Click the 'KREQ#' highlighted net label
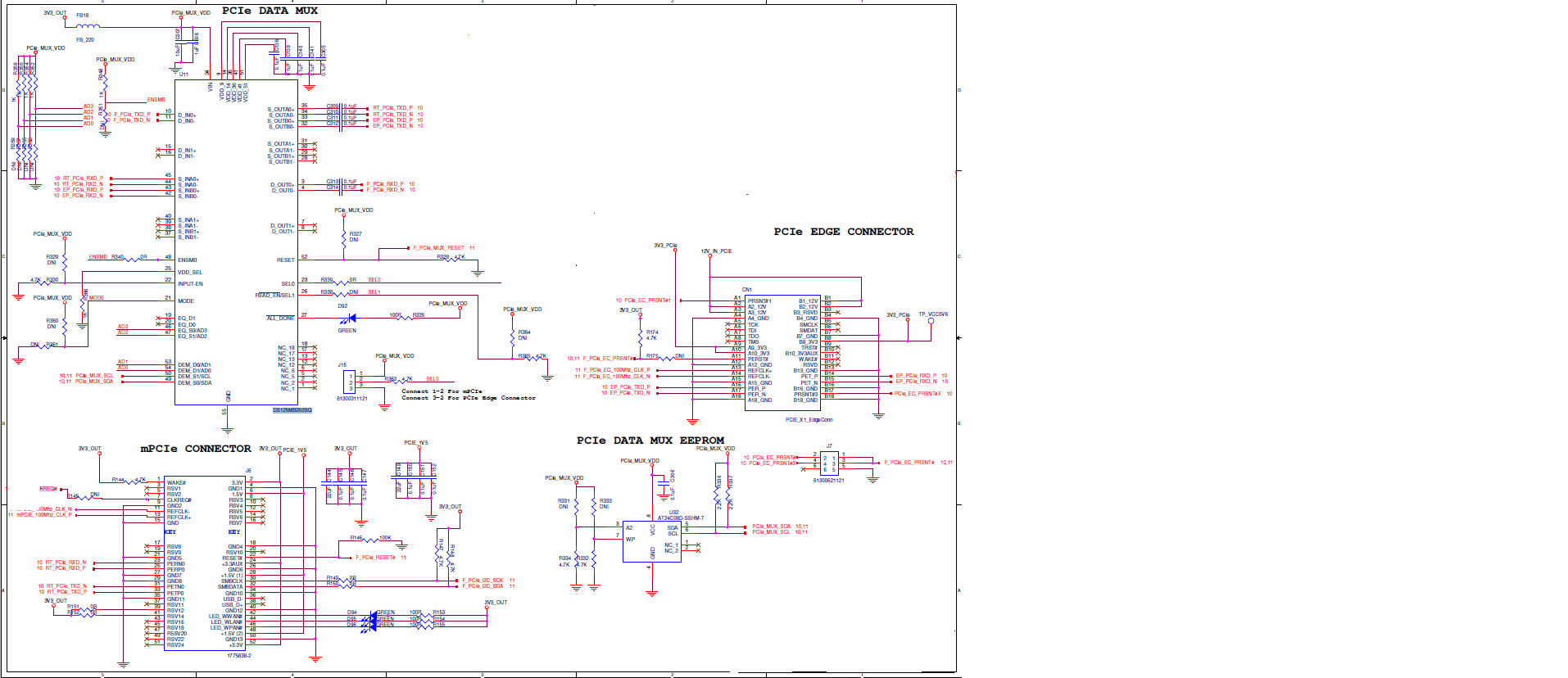This screenshot has height=678, width=1568. pyautogui.click(x=48, y=489)
